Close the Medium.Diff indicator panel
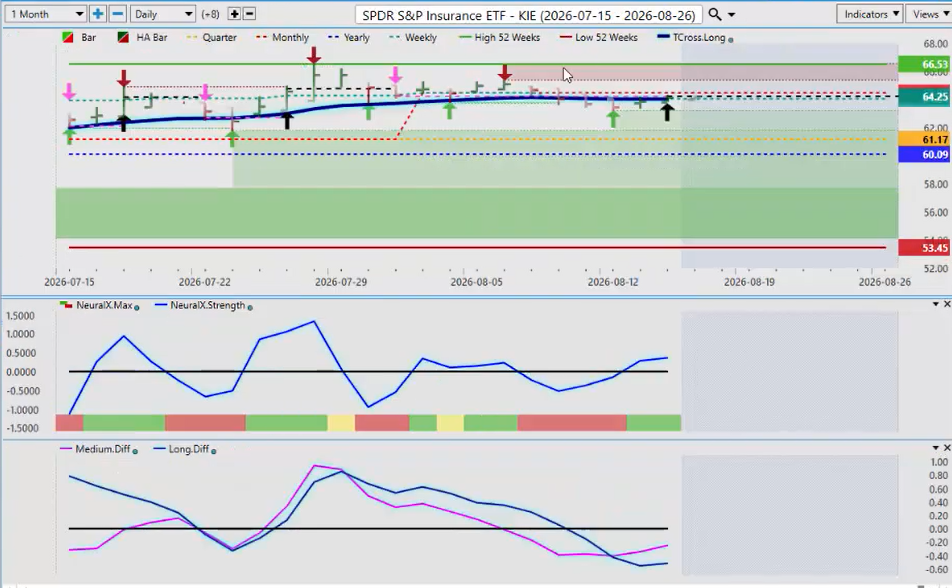The image size is (952, 588). [x=947, y=448]
